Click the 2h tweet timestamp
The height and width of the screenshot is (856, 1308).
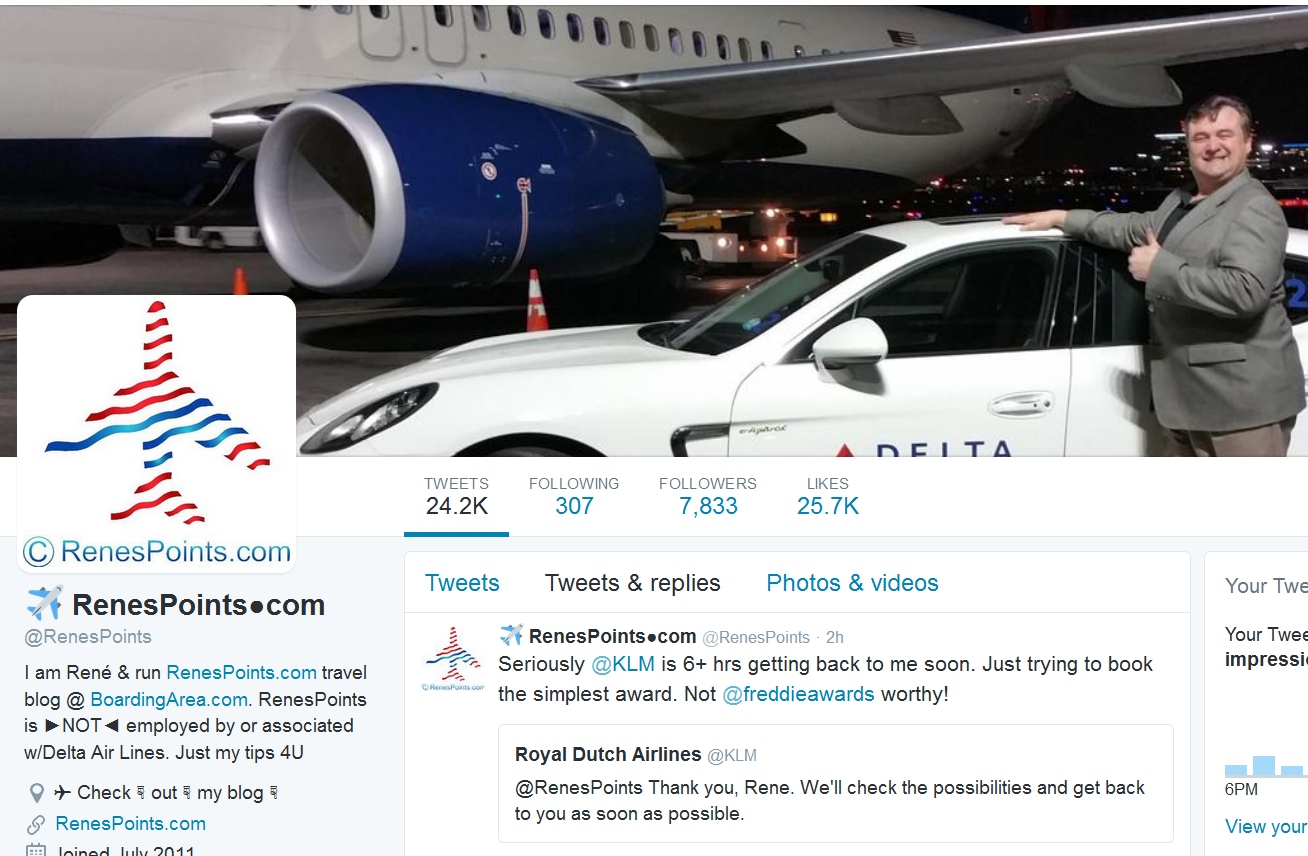coord(834,637)
